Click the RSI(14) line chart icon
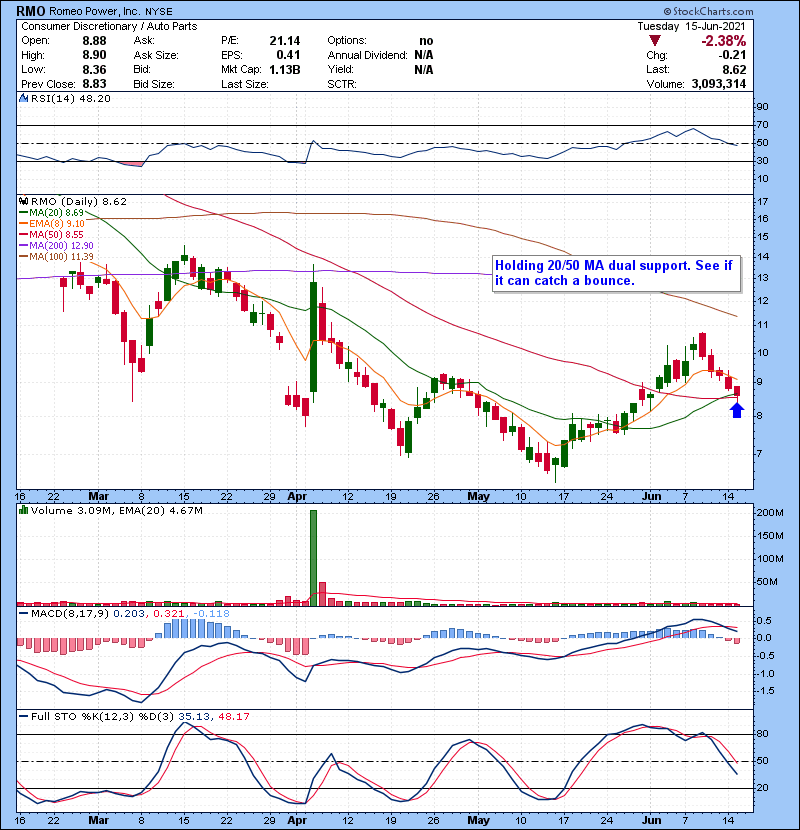The image size is (800, 830). click(22, 100)
